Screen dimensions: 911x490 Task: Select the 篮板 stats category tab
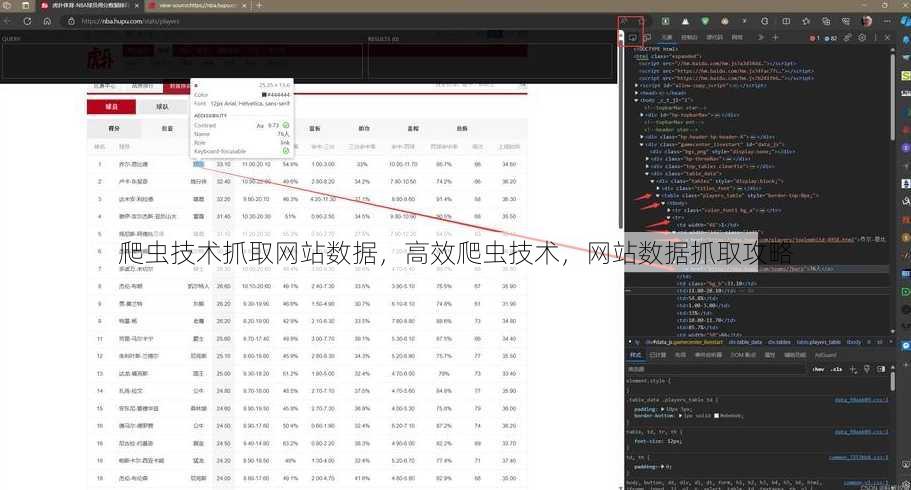(315, 128)
